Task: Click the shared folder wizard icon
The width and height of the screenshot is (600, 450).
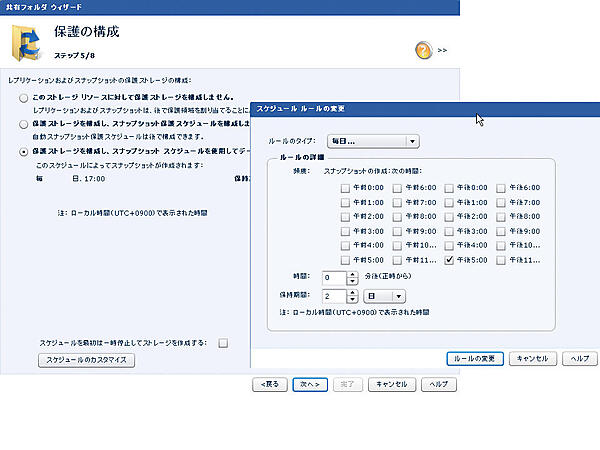Action: pos(26,43)
